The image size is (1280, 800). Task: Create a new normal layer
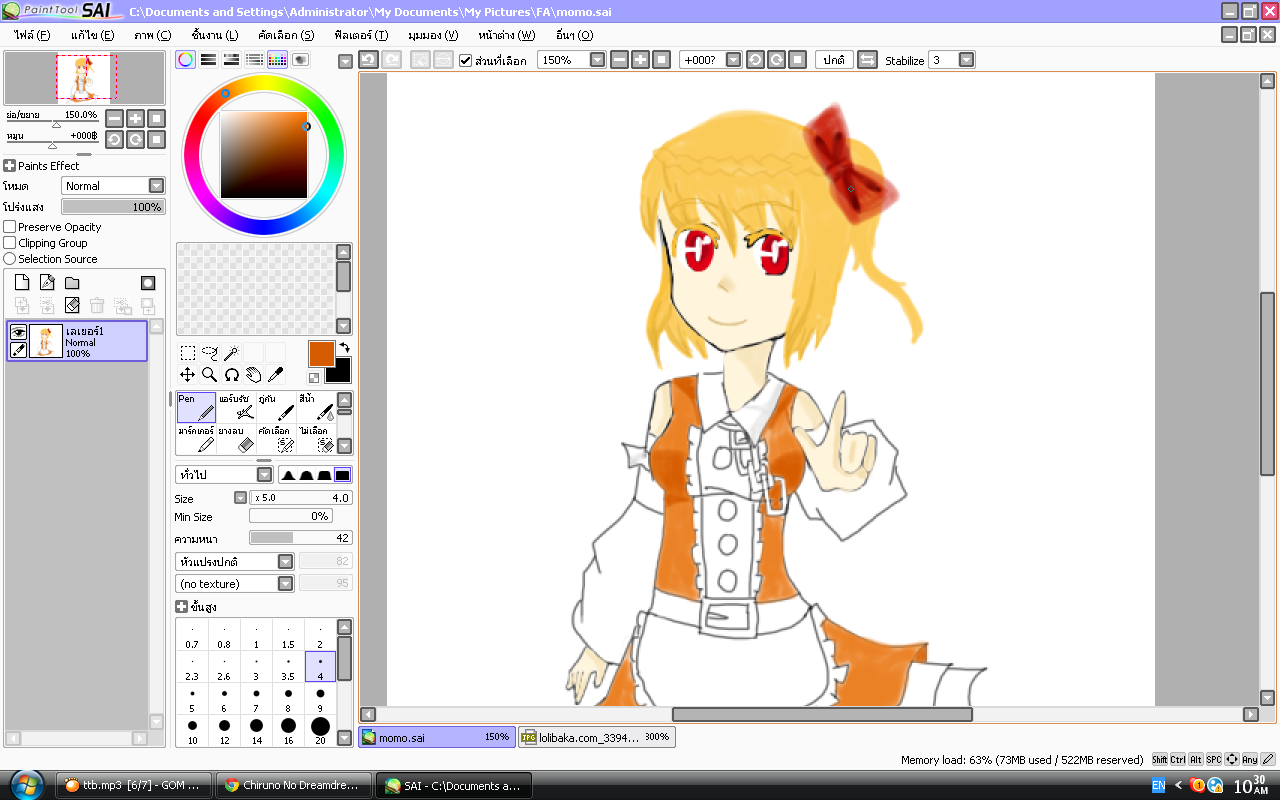22,283
